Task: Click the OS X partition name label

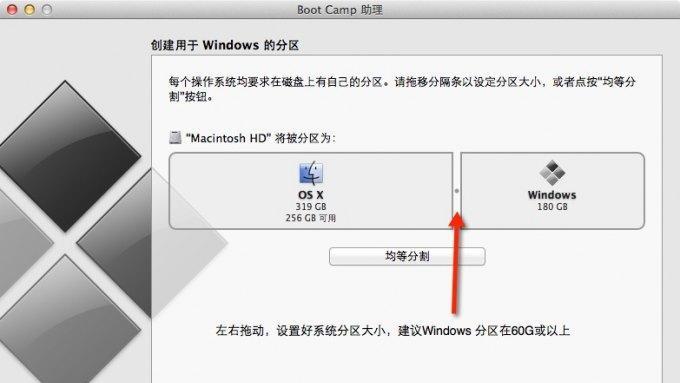Action: point(311,195)
